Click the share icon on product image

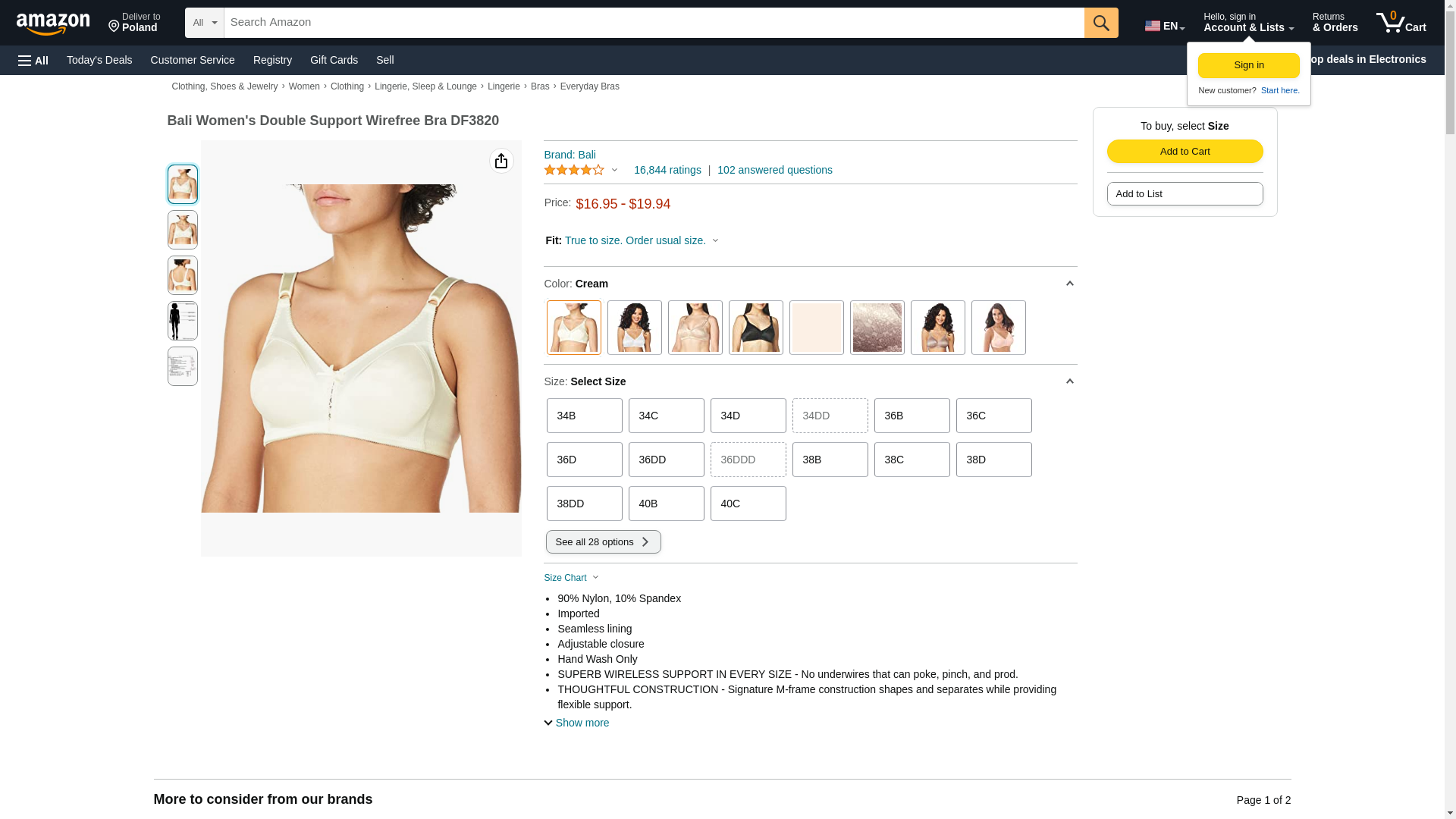(500, 161)
